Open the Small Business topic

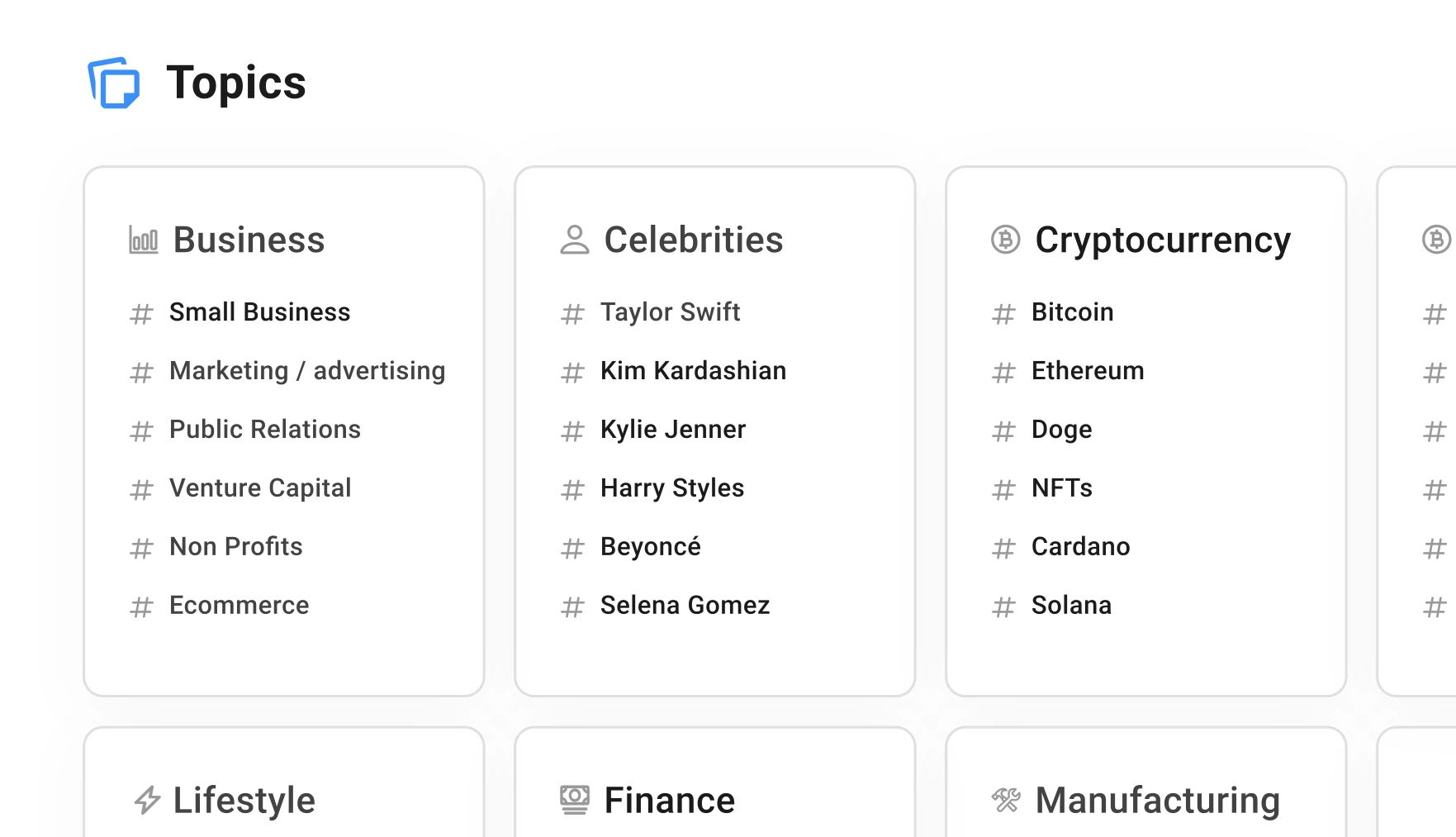pos(259,311)
